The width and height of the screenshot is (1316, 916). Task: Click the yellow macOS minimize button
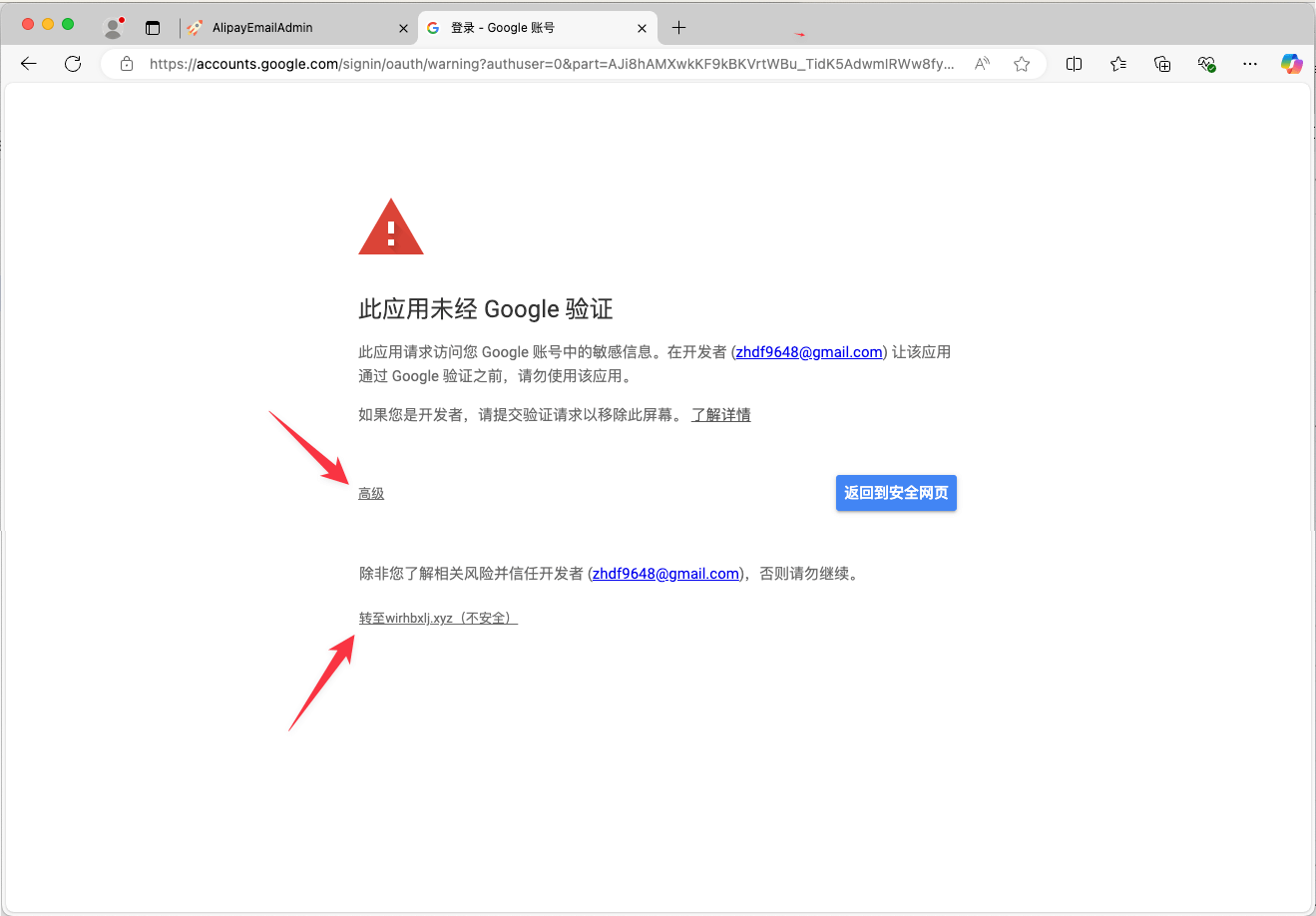point(48,24)
